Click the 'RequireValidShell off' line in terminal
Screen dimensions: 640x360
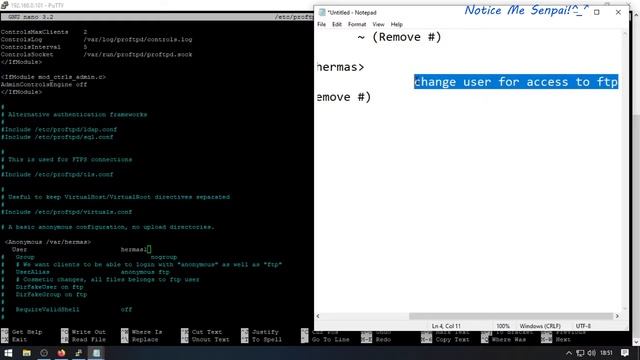[x=74, y=309]
